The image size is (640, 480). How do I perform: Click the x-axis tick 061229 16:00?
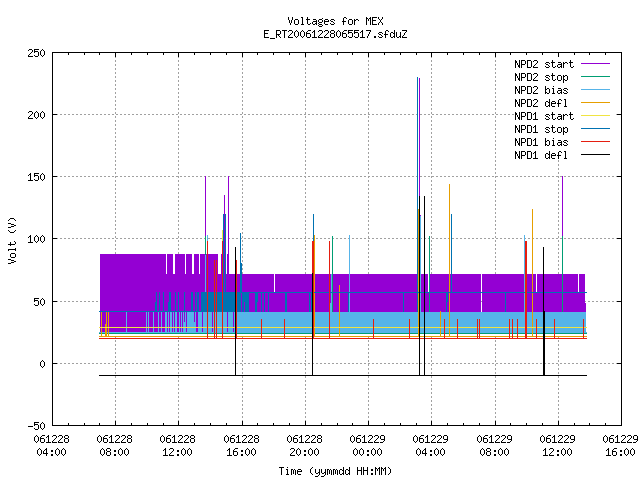(x=620, y=446)
